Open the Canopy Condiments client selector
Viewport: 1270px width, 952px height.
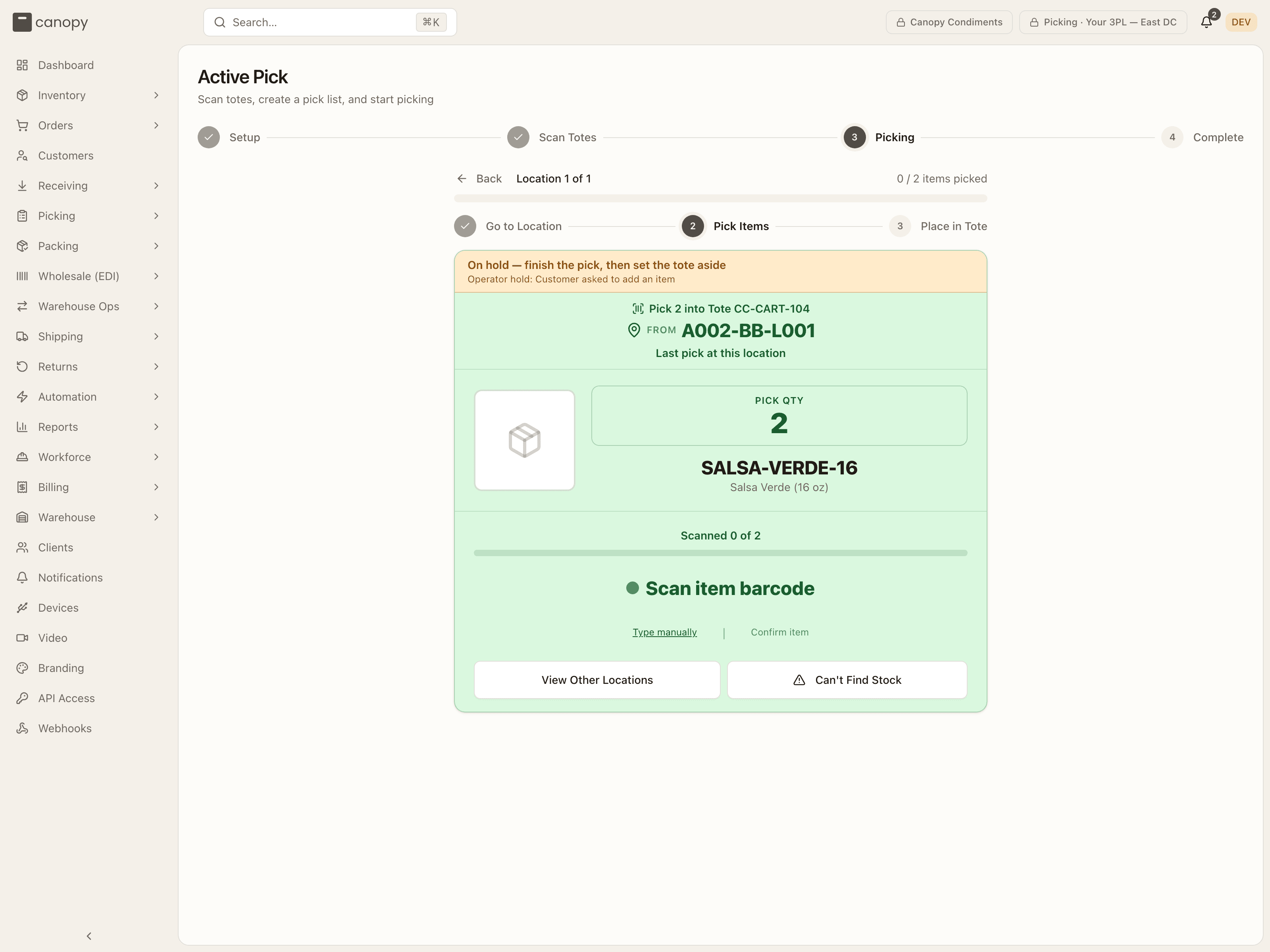pyautogui.click(x=949, y=22)
